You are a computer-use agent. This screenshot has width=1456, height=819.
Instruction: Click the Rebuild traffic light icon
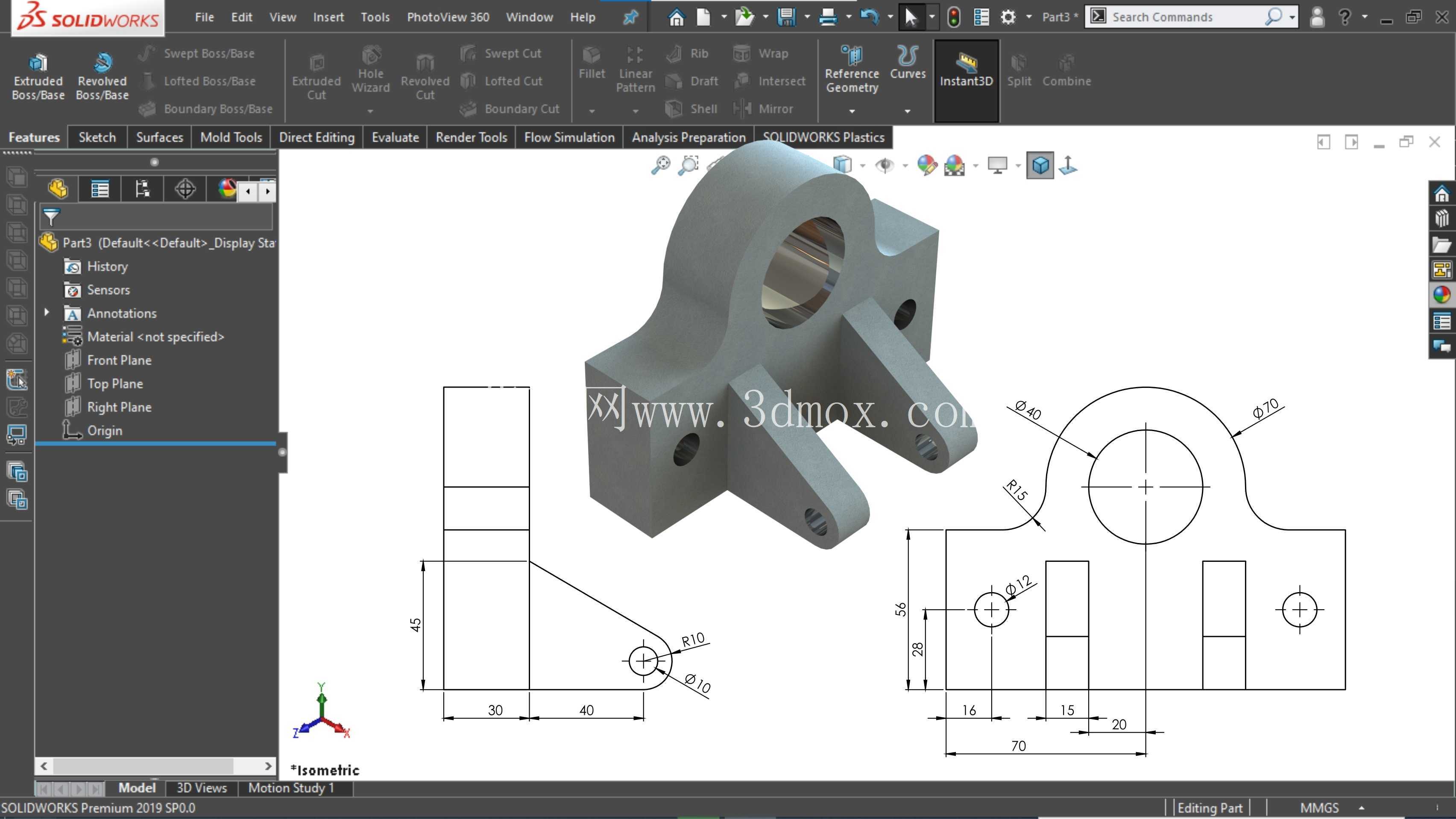(954, 17)
